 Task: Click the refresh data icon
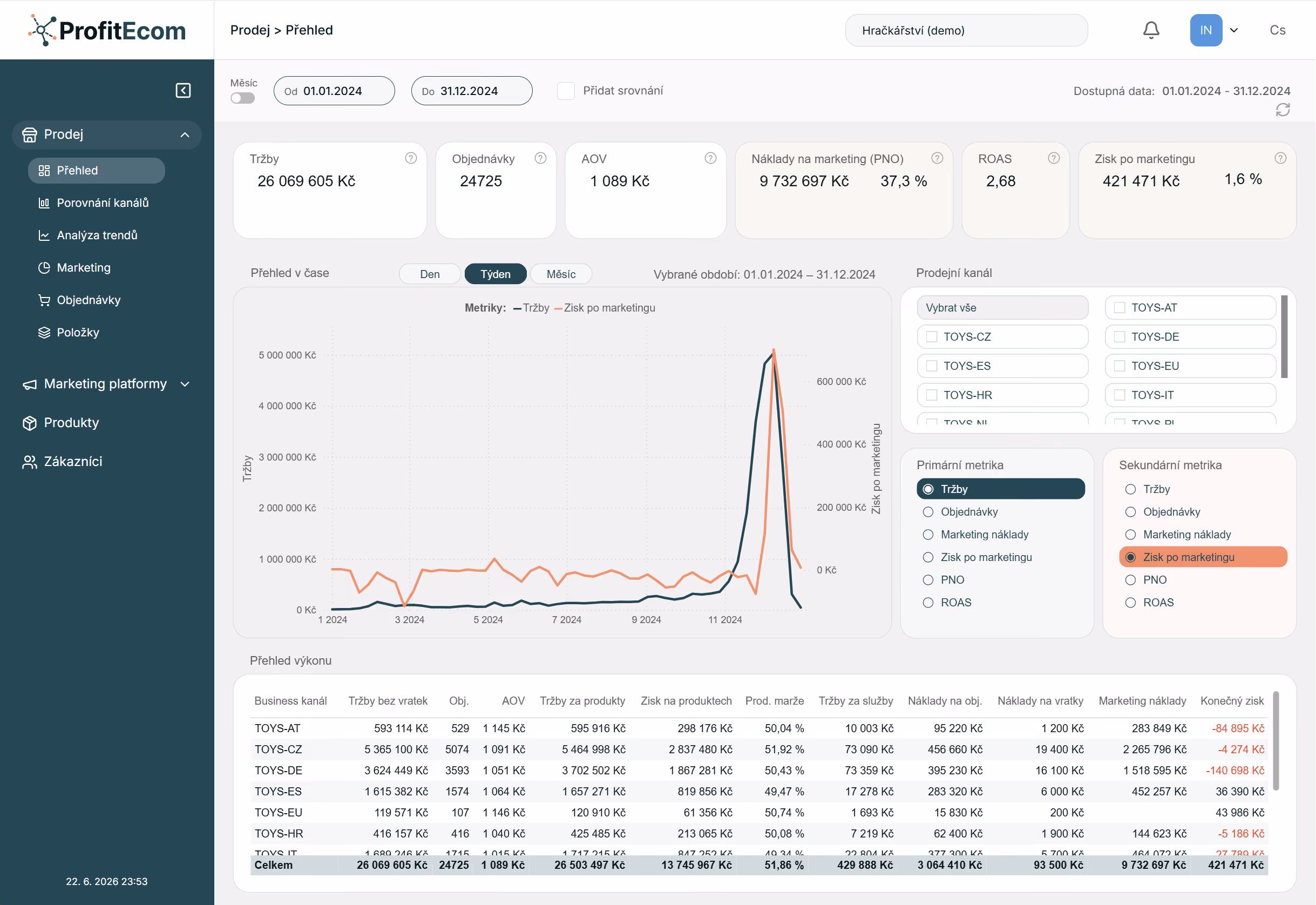coord(1283,110)
